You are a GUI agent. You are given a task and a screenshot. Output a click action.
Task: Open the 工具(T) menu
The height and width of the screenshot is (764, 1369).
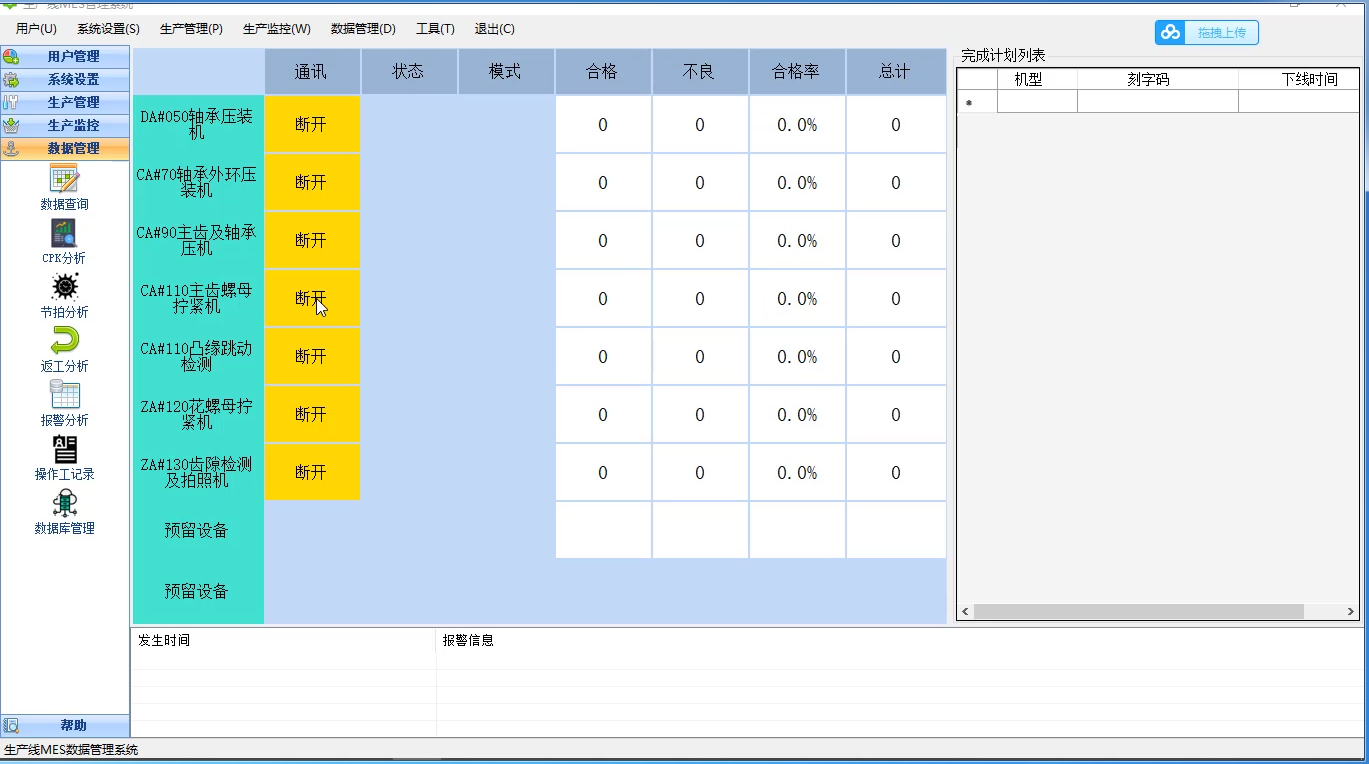435,29
